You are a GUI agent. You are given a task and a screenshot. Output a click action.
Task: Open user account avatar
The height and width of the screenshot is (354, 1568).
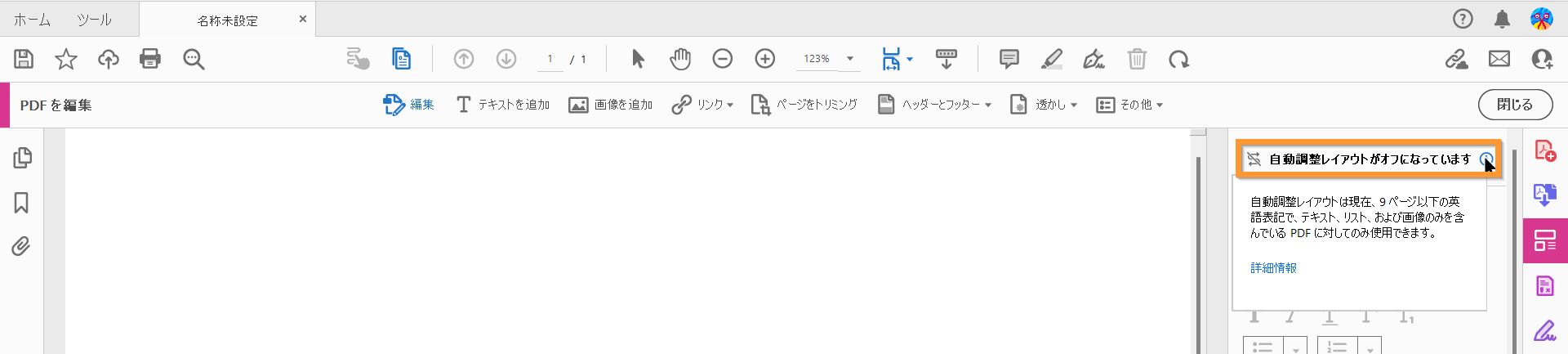(1542, 19)
